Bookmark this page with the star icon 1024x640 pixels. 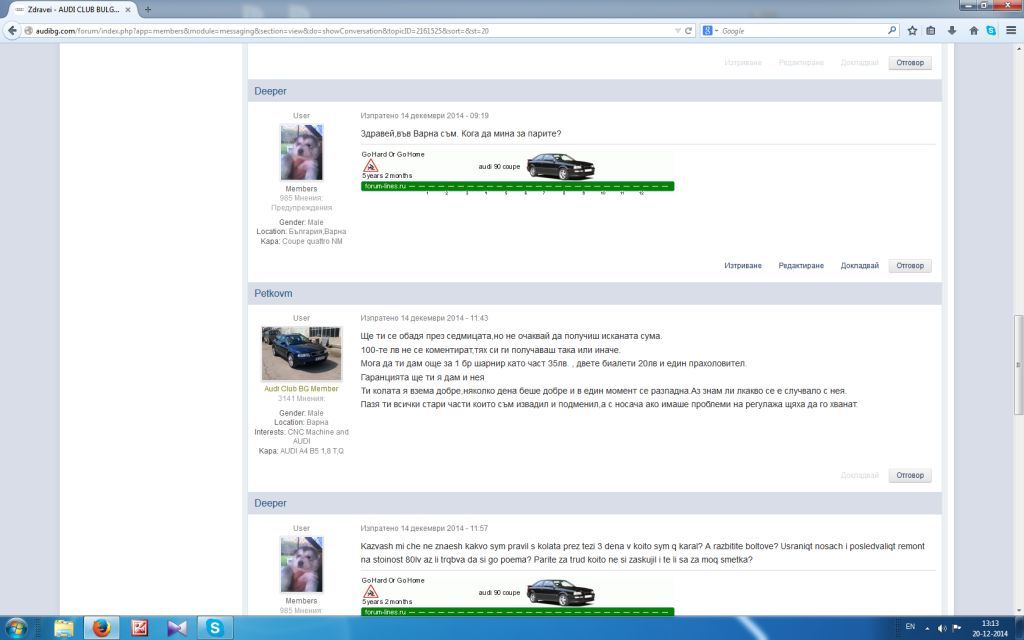912,31
